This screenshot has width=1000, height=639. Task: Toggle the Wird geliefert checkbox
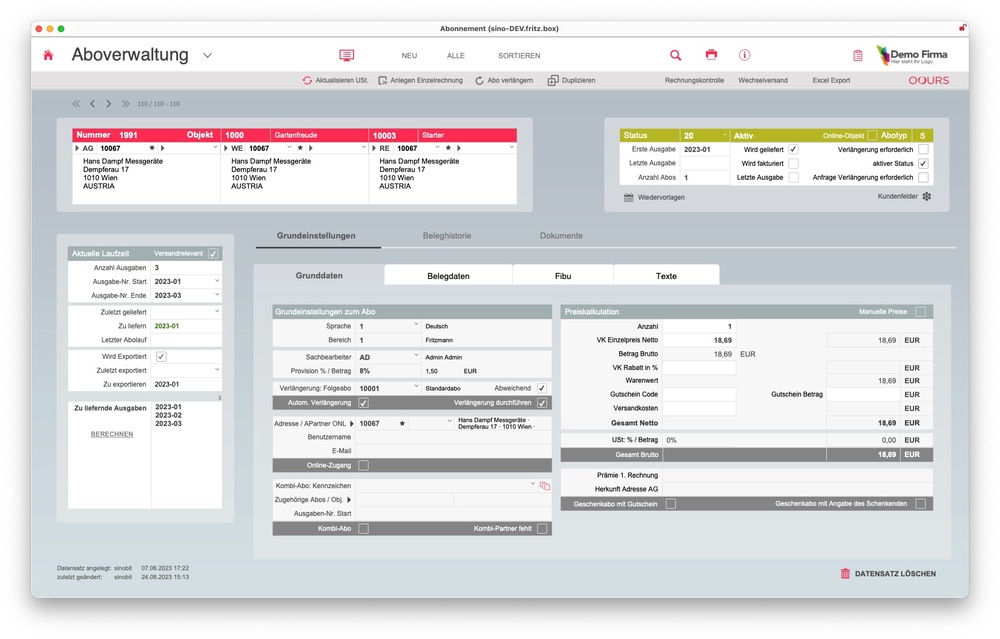[x=793, y=149]
